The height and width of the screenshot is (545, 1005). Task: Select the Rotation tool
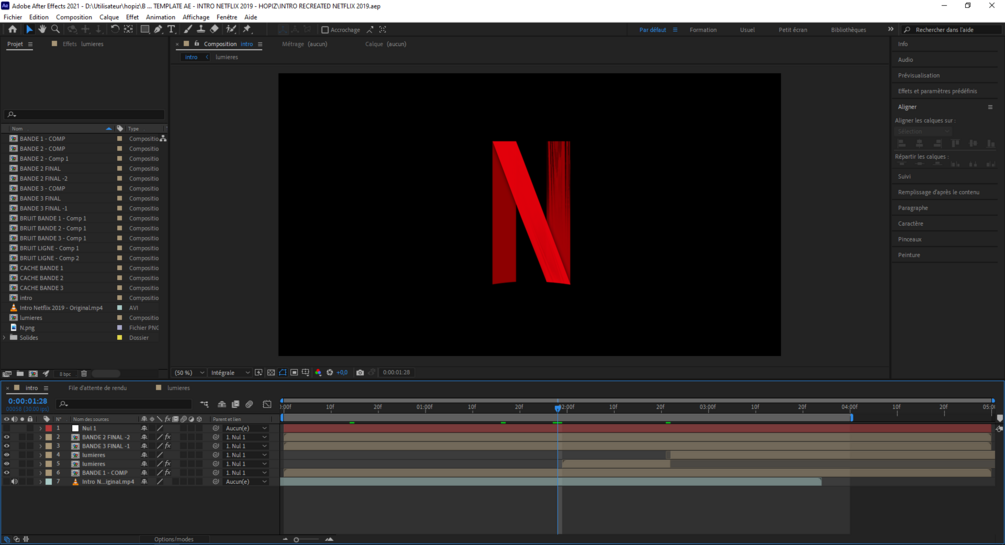pos(115,29)
